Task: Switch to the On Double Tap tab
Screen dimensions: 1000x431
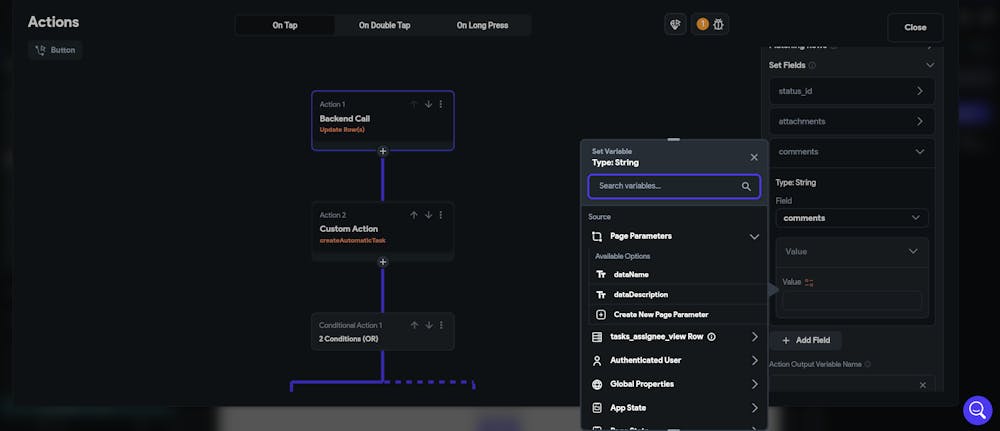Action: pos(385,26)
